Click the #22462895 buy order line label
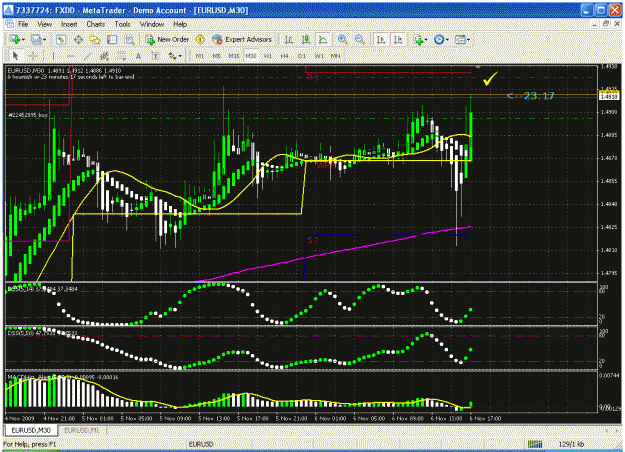This screenshot has width=625, height=452. pyautogui.click(x=28, y=115)
